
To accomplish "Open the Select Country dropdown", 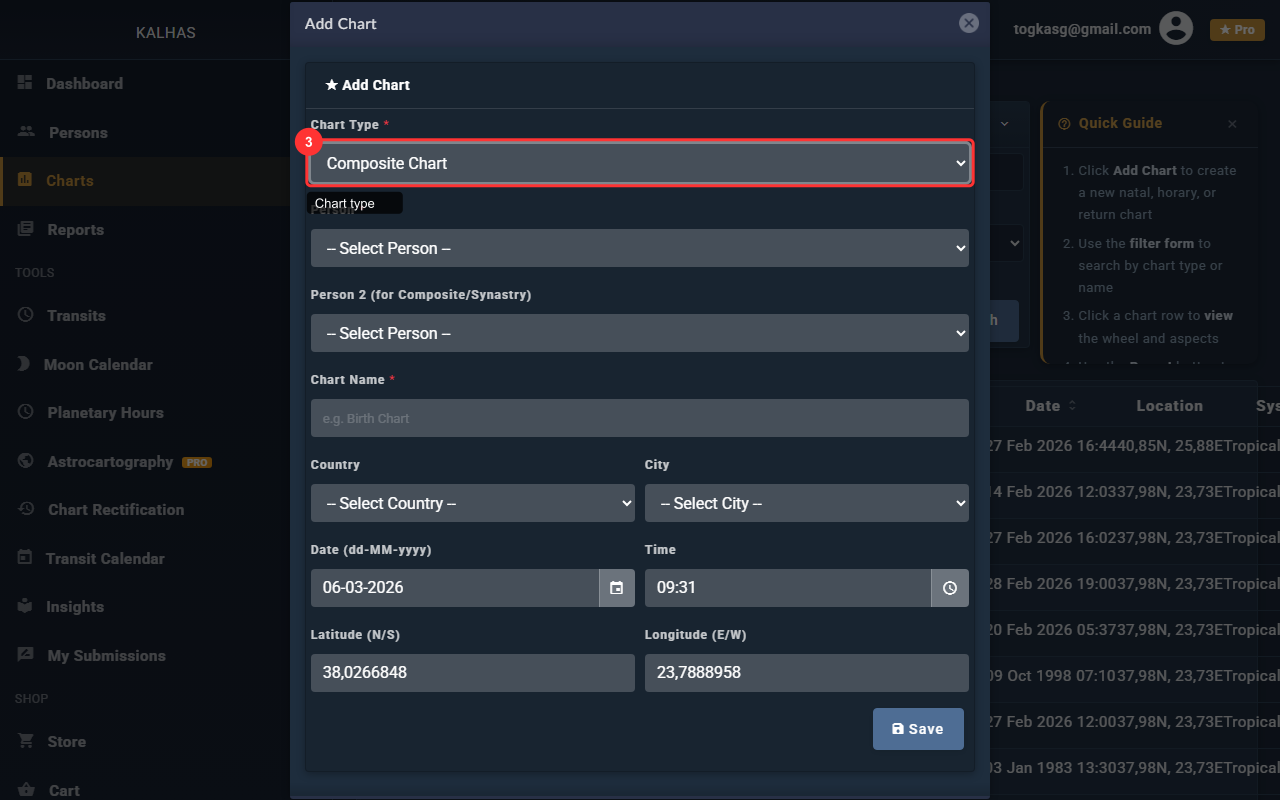I will click(x=472, y=503).
